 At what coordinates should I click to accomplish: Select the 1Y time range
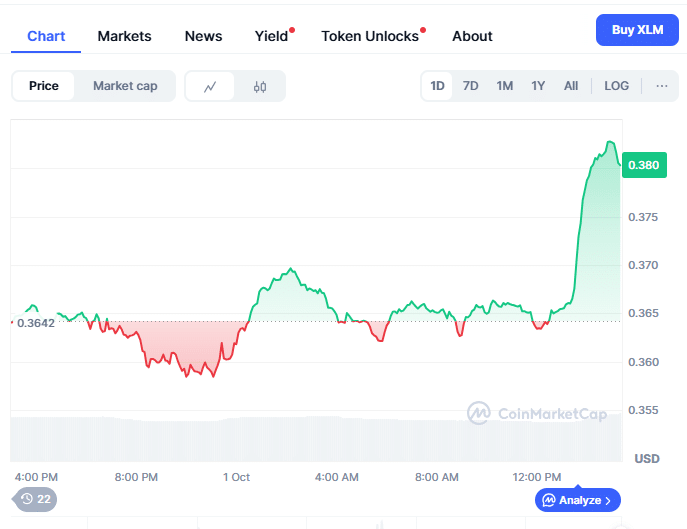pos(538,86)
